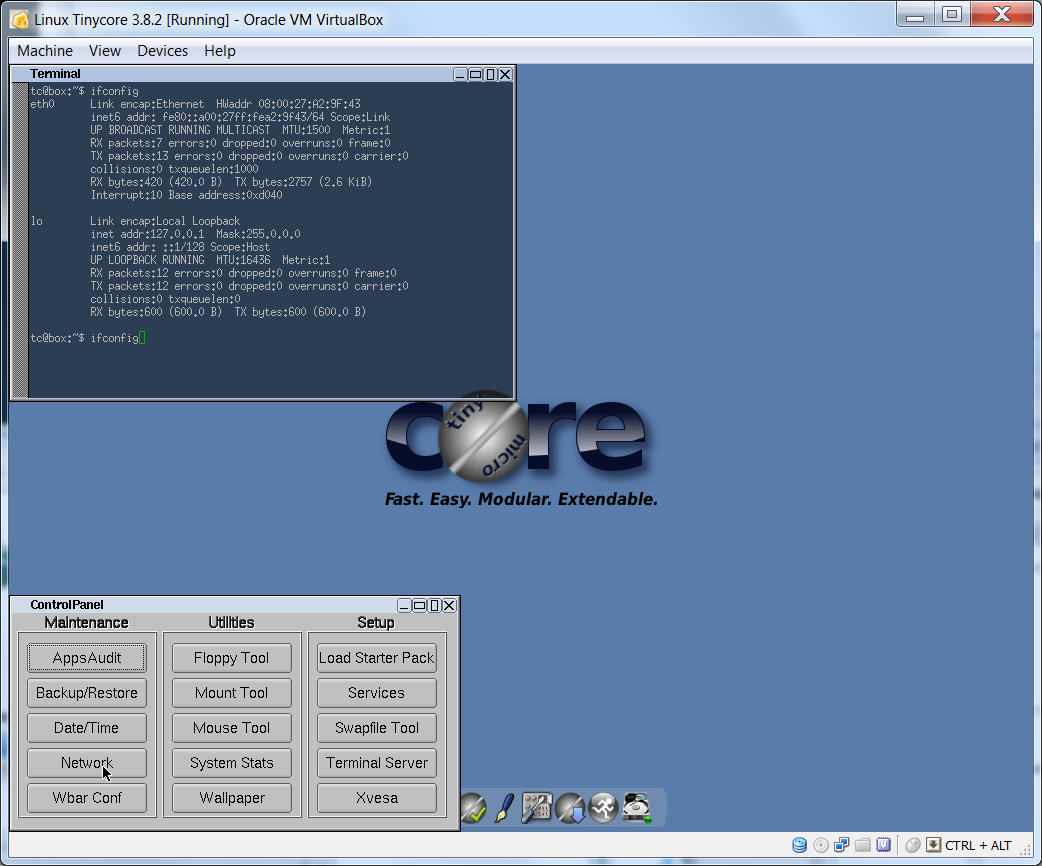
Task: Maximize the Terminal window
Action: point(475,74)
